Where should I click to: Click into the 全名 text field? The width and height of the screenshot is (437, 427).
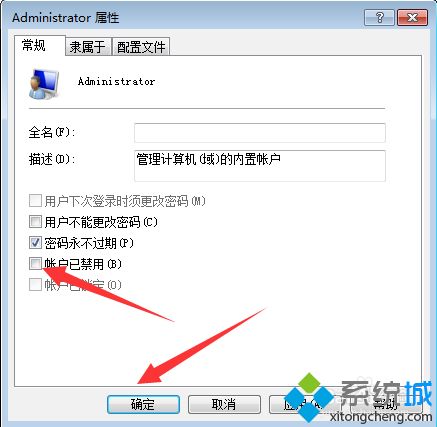click(260, 133)
